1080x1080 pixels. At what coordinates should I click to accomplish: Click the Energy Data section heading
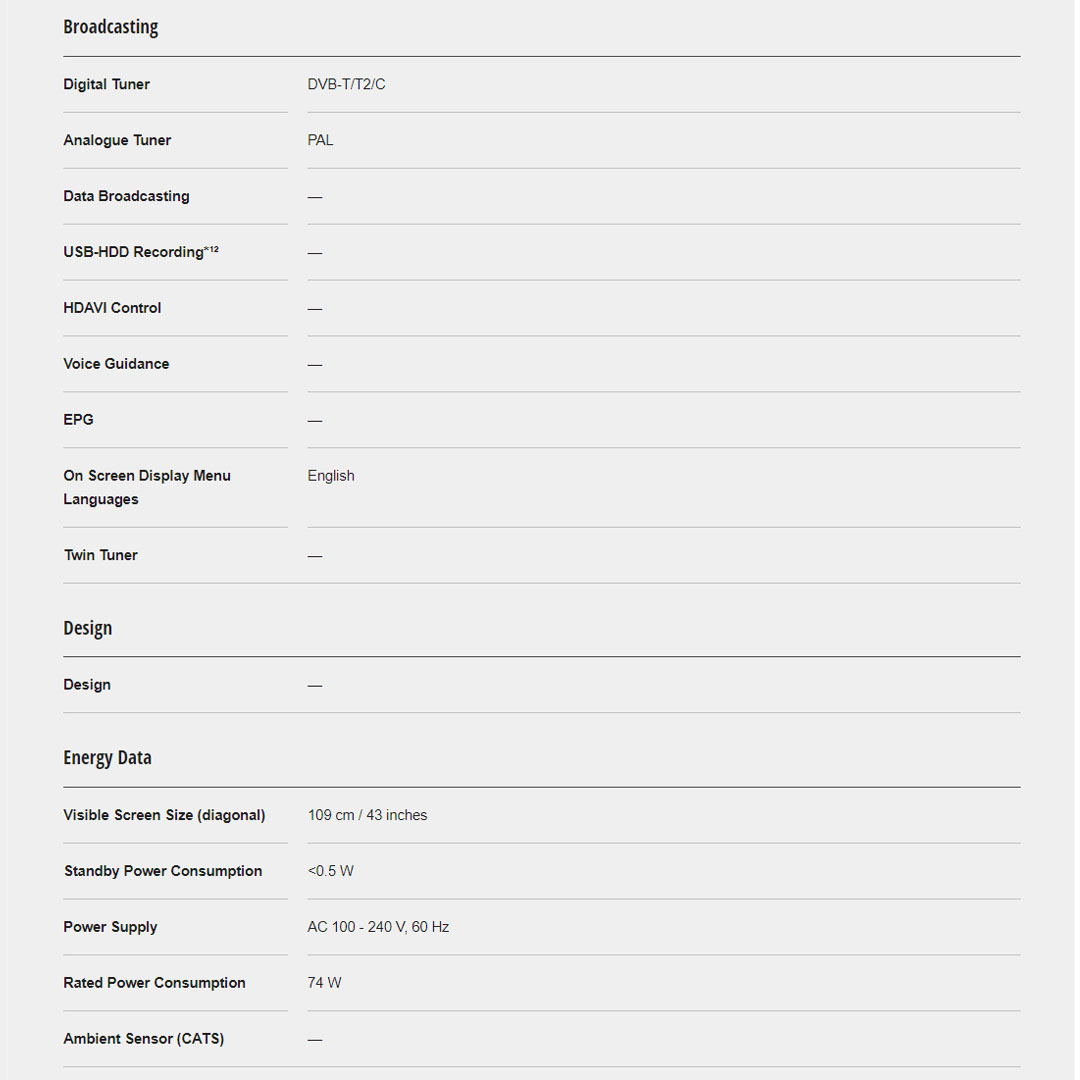[107, 758]
